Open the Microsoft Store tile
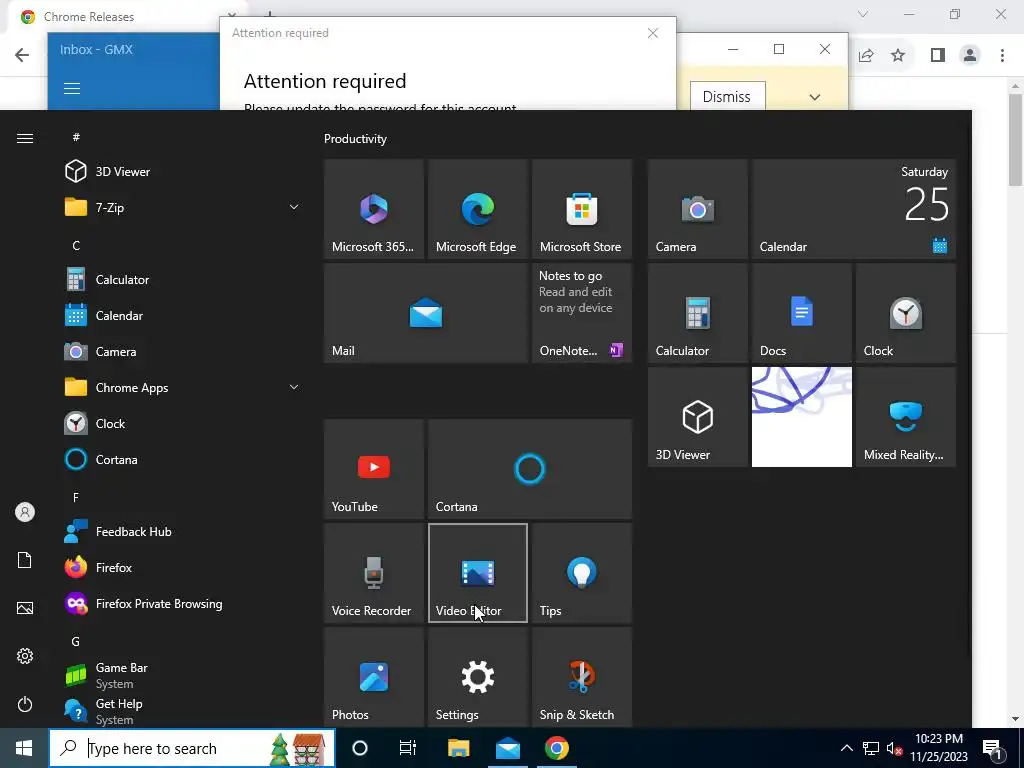The image size is (1024, 768). click(x=581, y=209)
